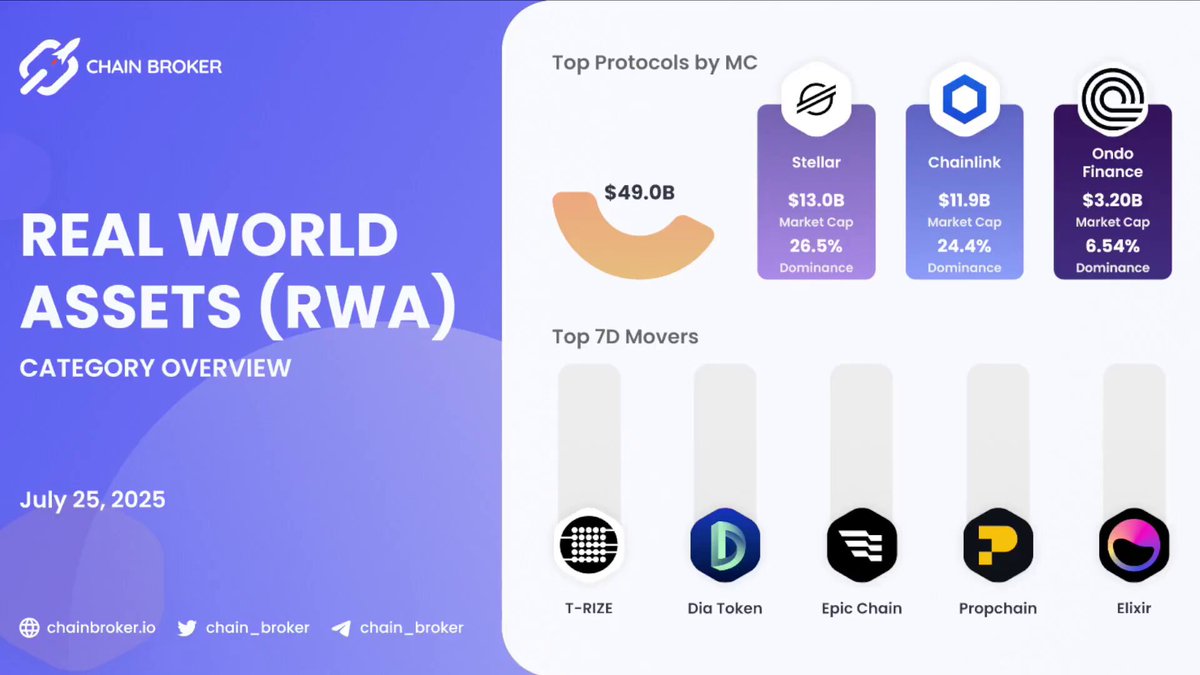Click the Ondo Finance logo
Screen dimensions: 1200x675
click(x=1112, y=100)
